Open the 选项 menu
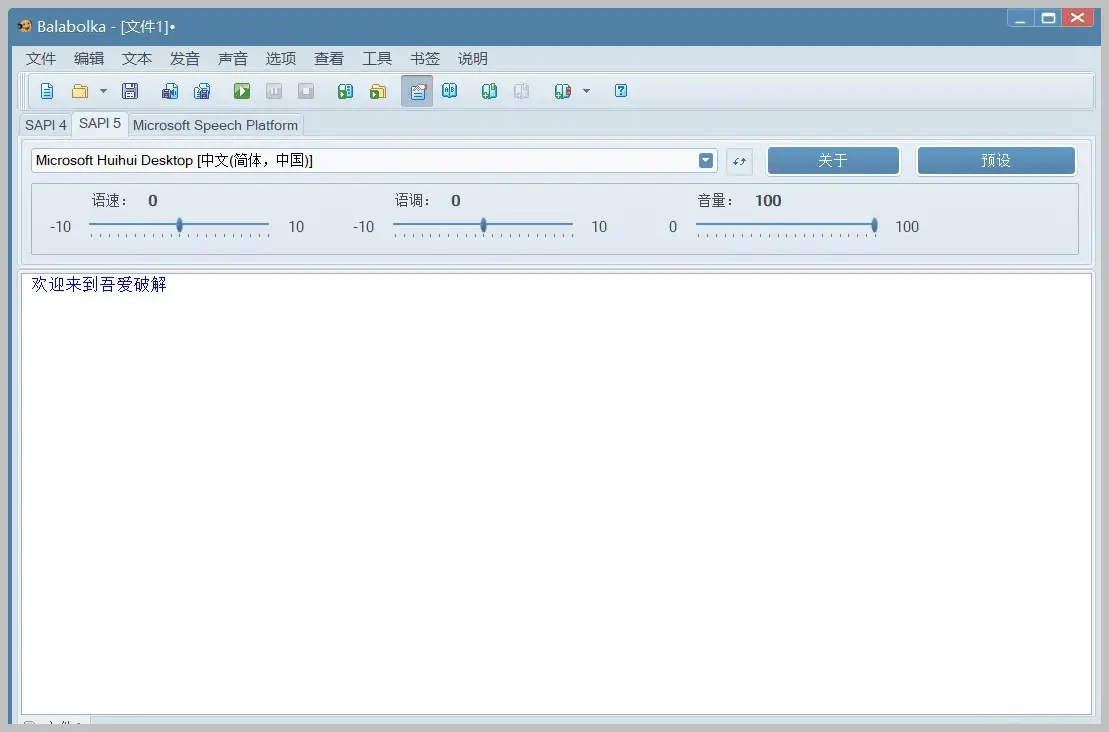This screenshot has height=732, width=1109. pyautogui.click(x=281, y=59)
